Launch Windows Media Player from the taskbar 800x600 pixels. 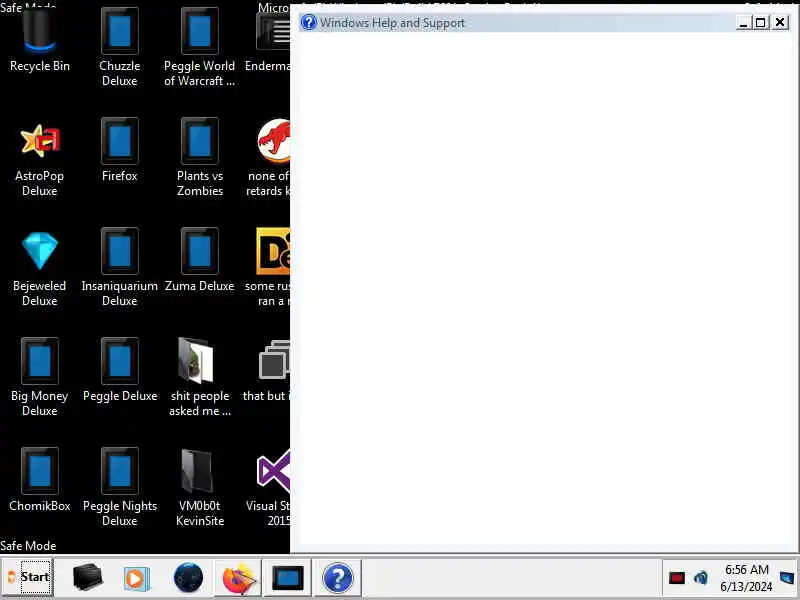click(136, 579)
